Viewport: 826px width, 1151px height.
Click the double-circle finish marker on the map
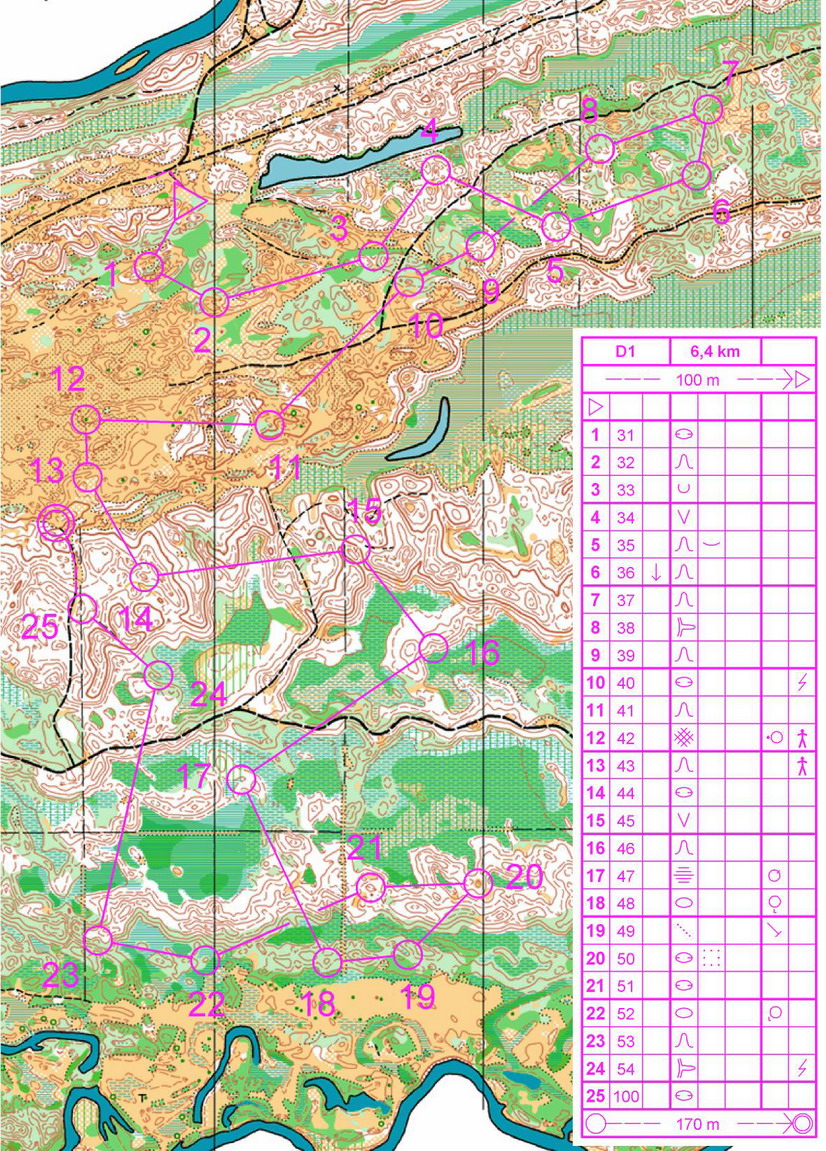[54, 522]
